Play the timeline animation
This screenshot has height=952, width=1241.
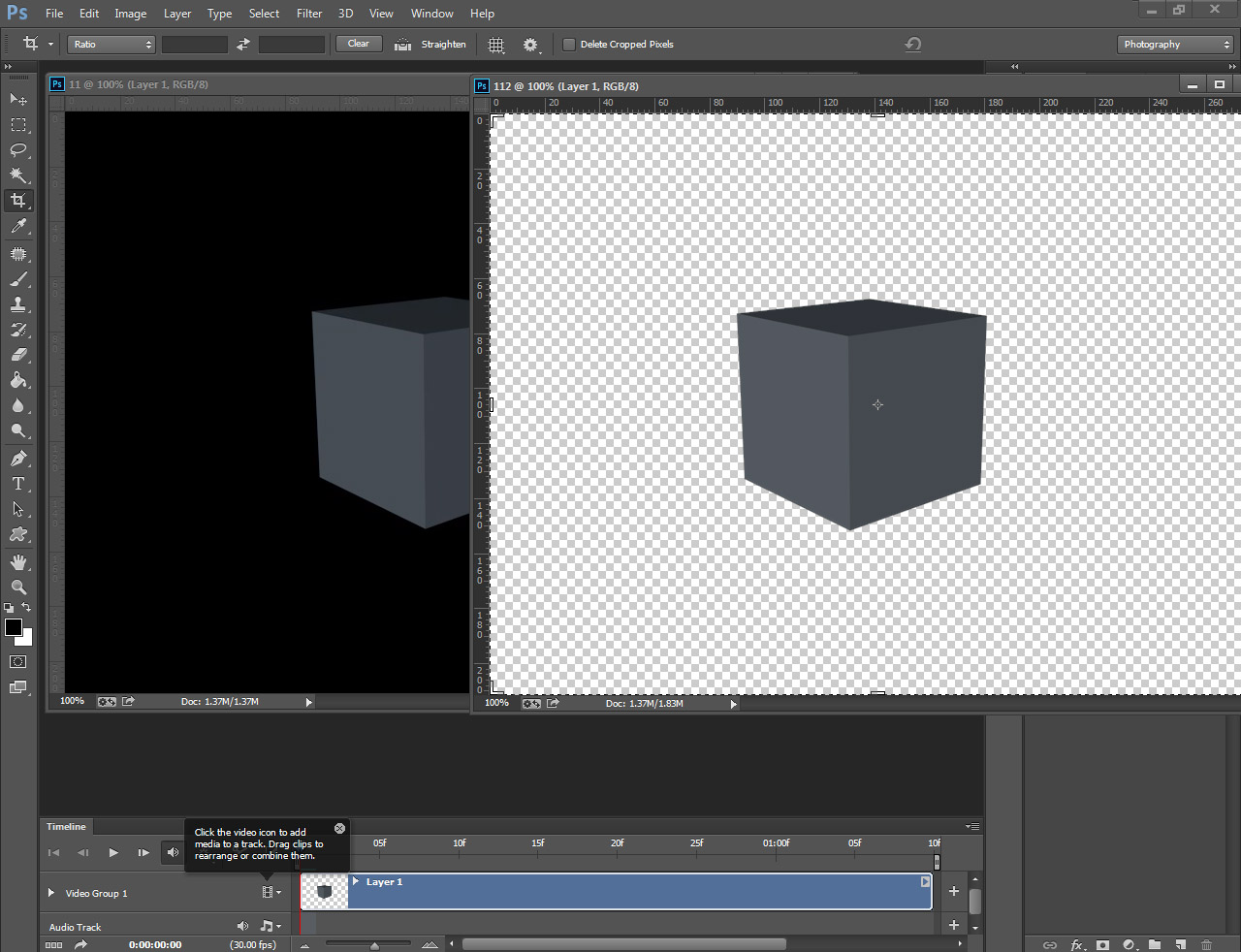[x=113, y=853]
